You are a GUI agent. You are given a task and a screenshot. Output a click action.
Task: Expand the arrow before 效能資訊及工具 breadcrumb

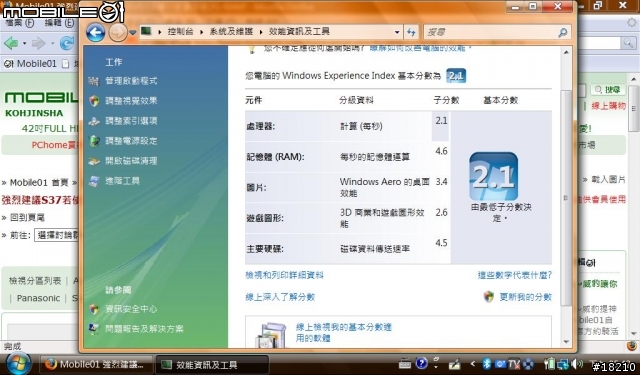(x=261, y=32)
